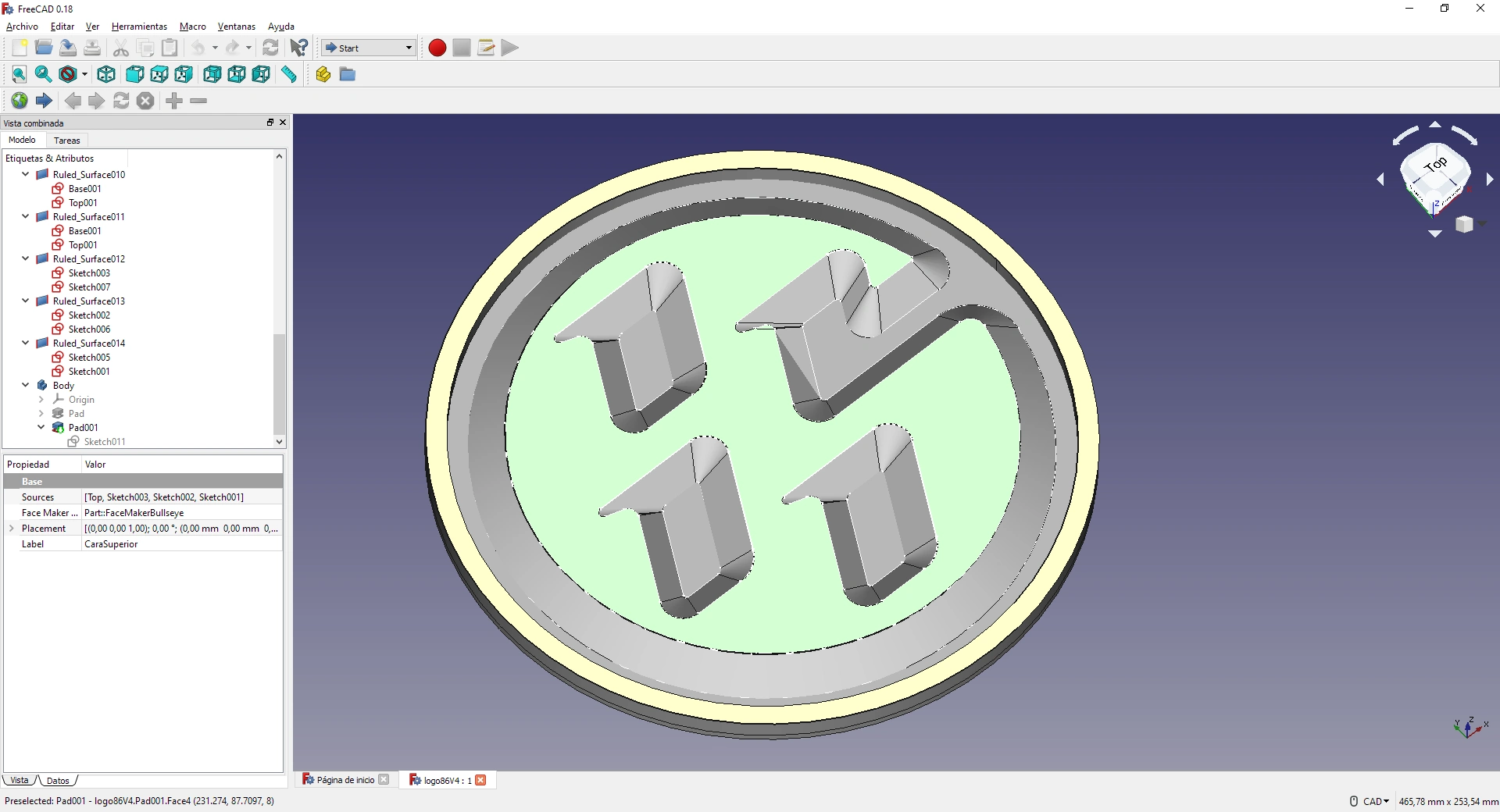Open the Archivo menu
The width and height of the screenshot is (1500, 812).
pyautogui.click(x=22, y=27)
